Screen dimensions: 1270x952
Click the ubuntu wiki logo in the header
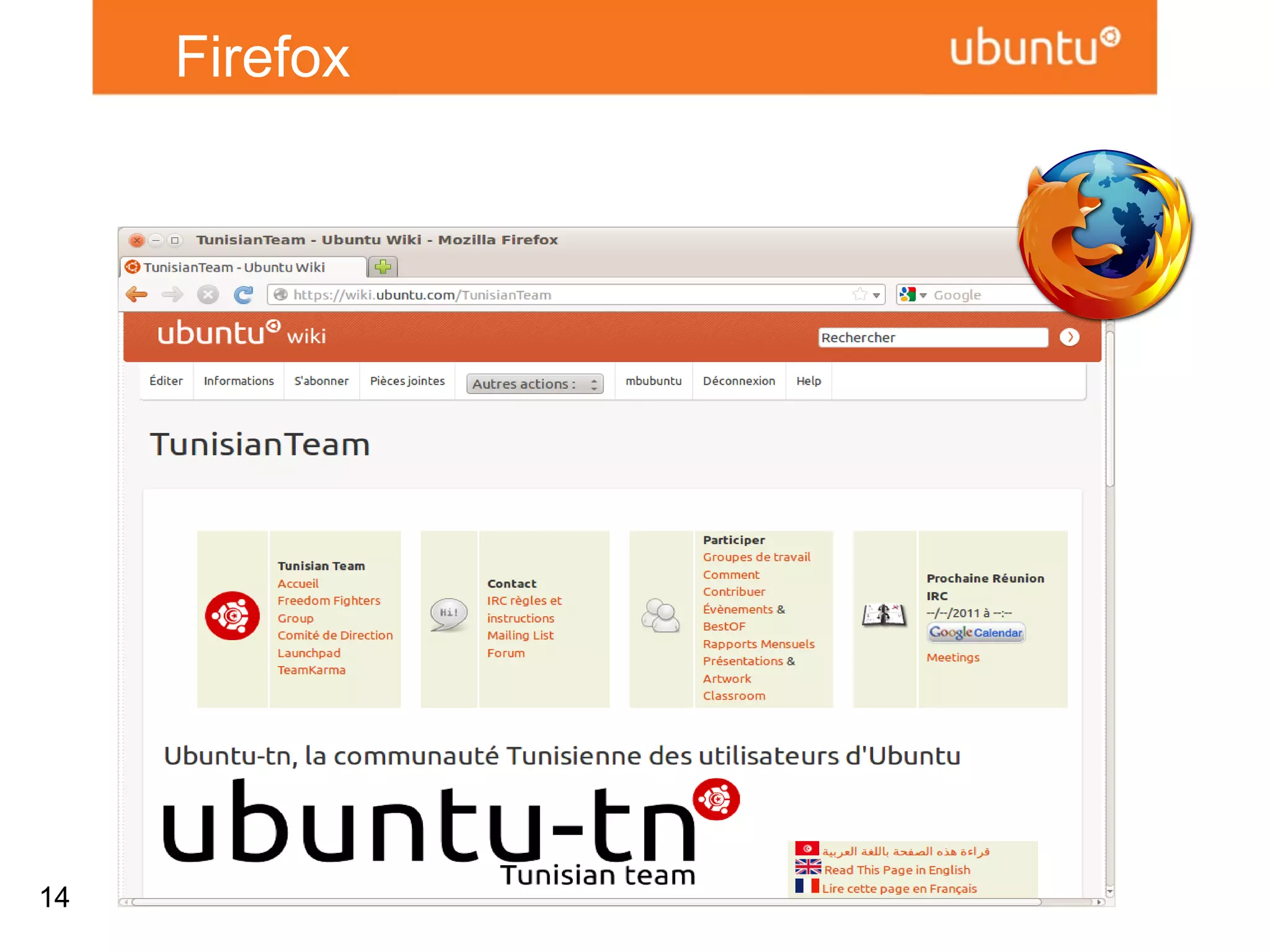[x=241, y=333]
